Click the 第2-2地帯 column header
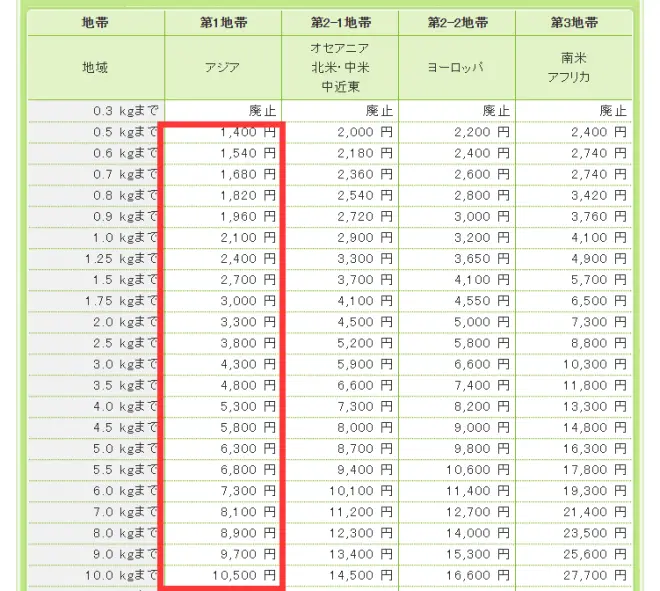This screenshot has width=660, height=591. click(x=457, y=22)
